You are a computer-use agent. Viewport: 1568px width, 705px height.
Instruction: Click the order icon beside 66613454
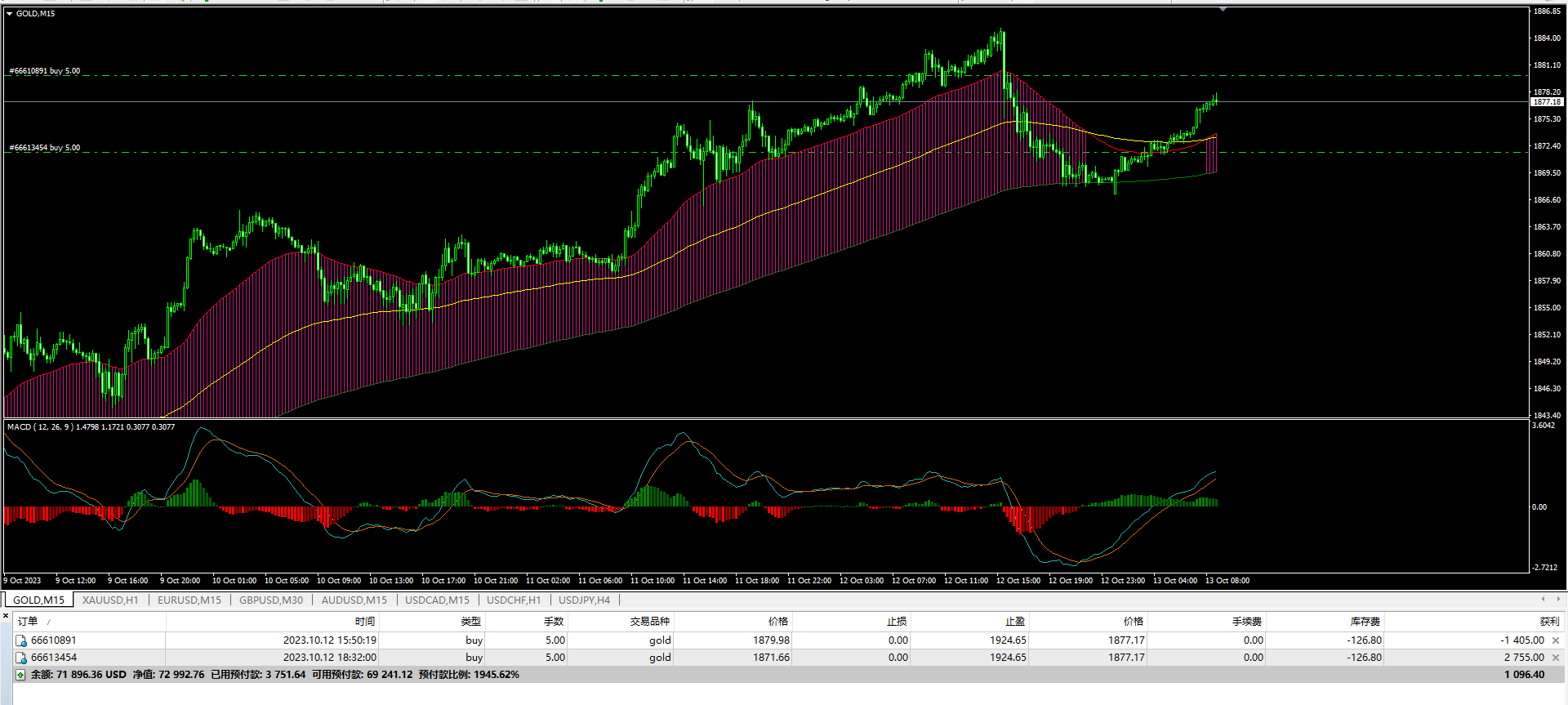21,658
